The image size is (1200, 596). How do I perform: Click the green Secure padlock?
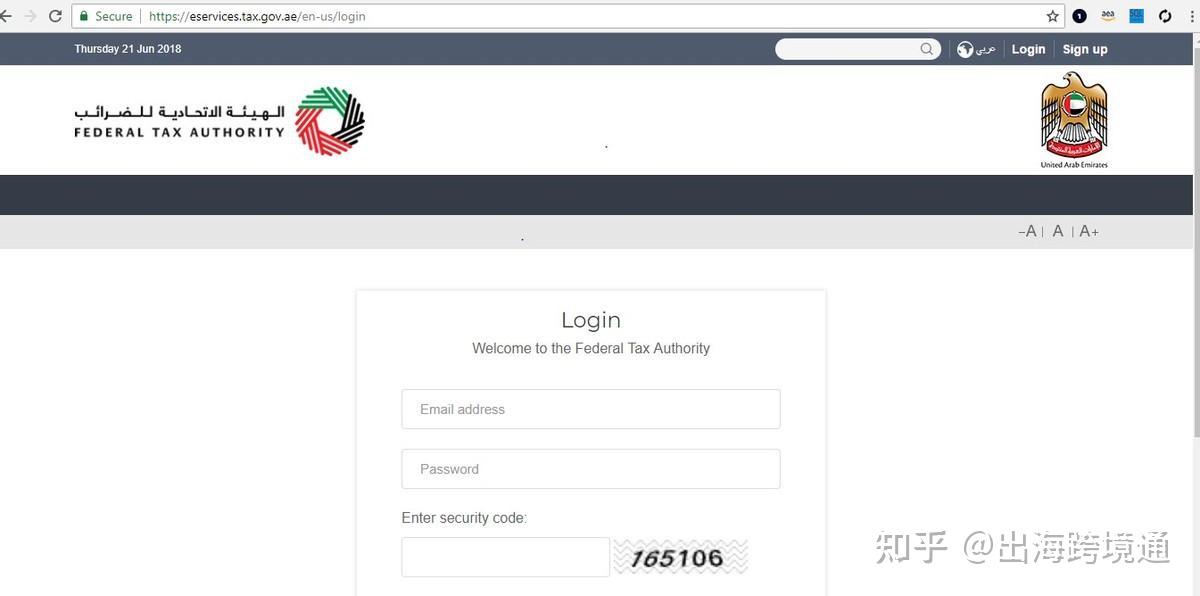click(84, 16)
